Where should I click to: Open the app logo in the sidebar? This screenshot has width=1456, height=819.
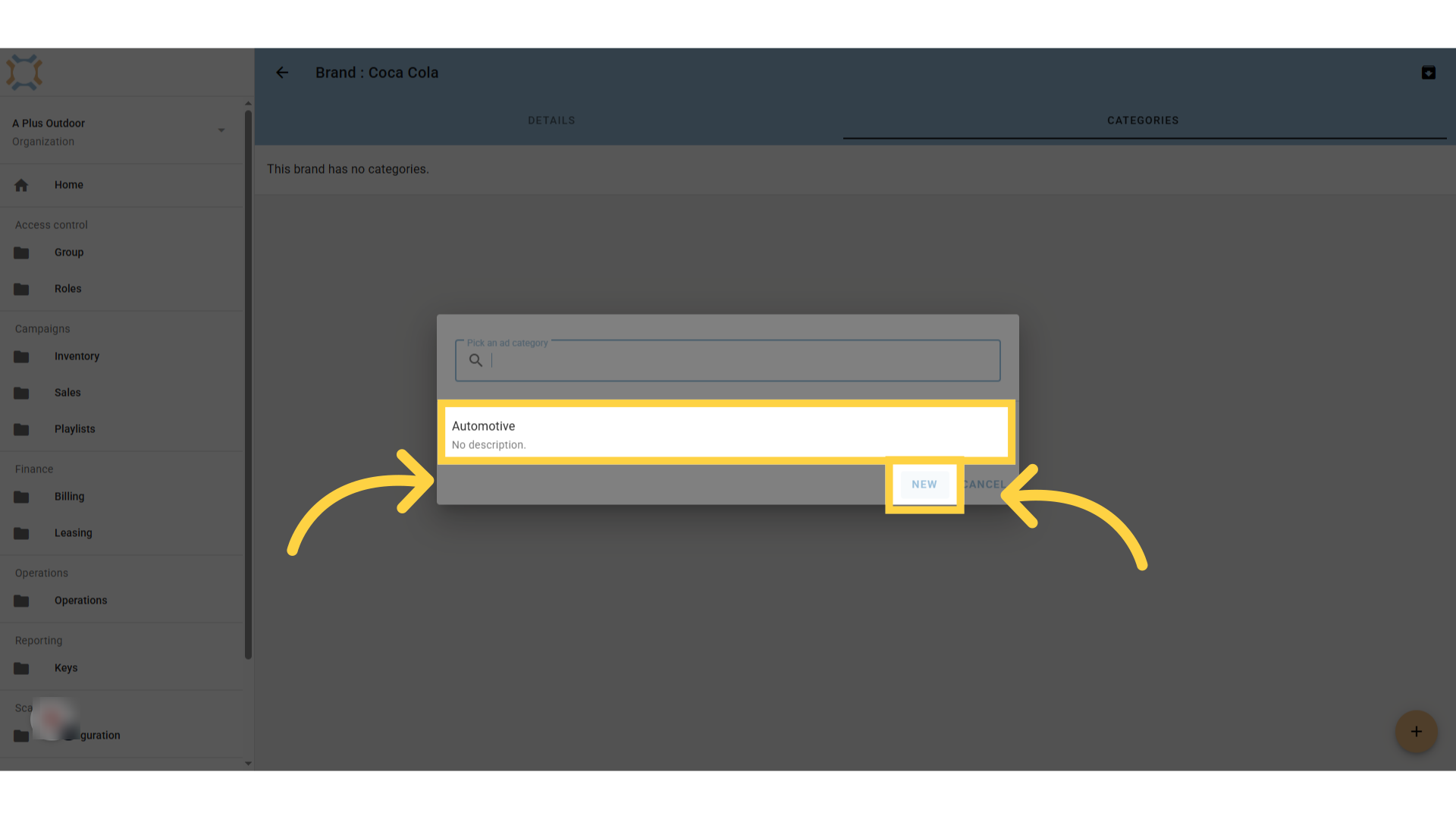tap(24, 73)
